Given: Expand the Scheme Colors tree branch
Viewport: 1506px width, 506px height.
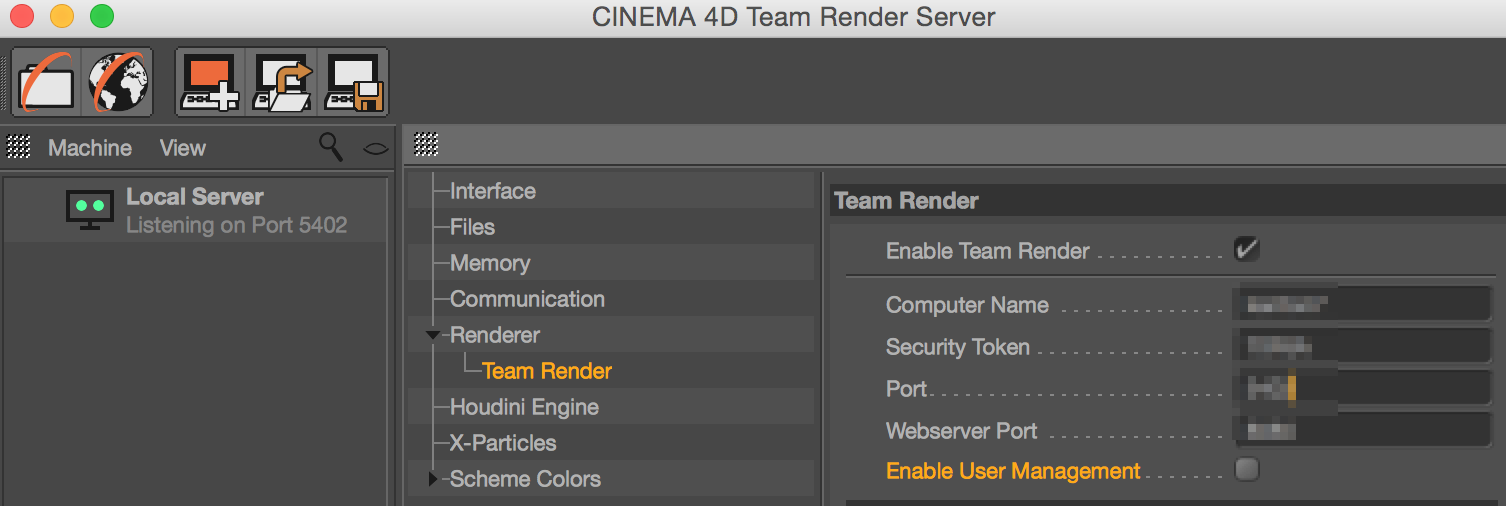Looking at the screenshot, I should [x=433, y=479].
